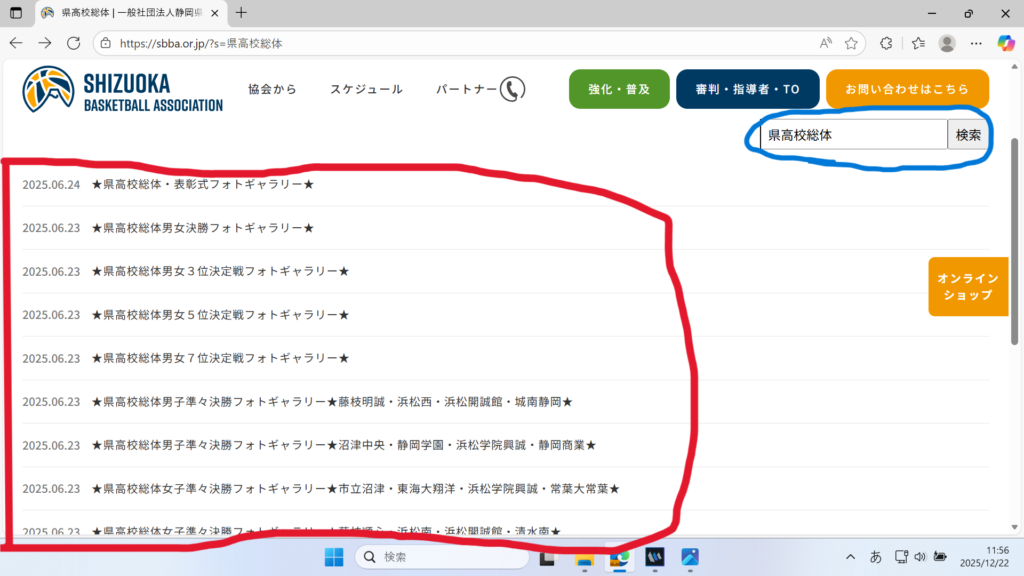1024x576 pixels.
Task: Open the Copilot icon in Edge toolbar
Action: (x=1006, y=43)
